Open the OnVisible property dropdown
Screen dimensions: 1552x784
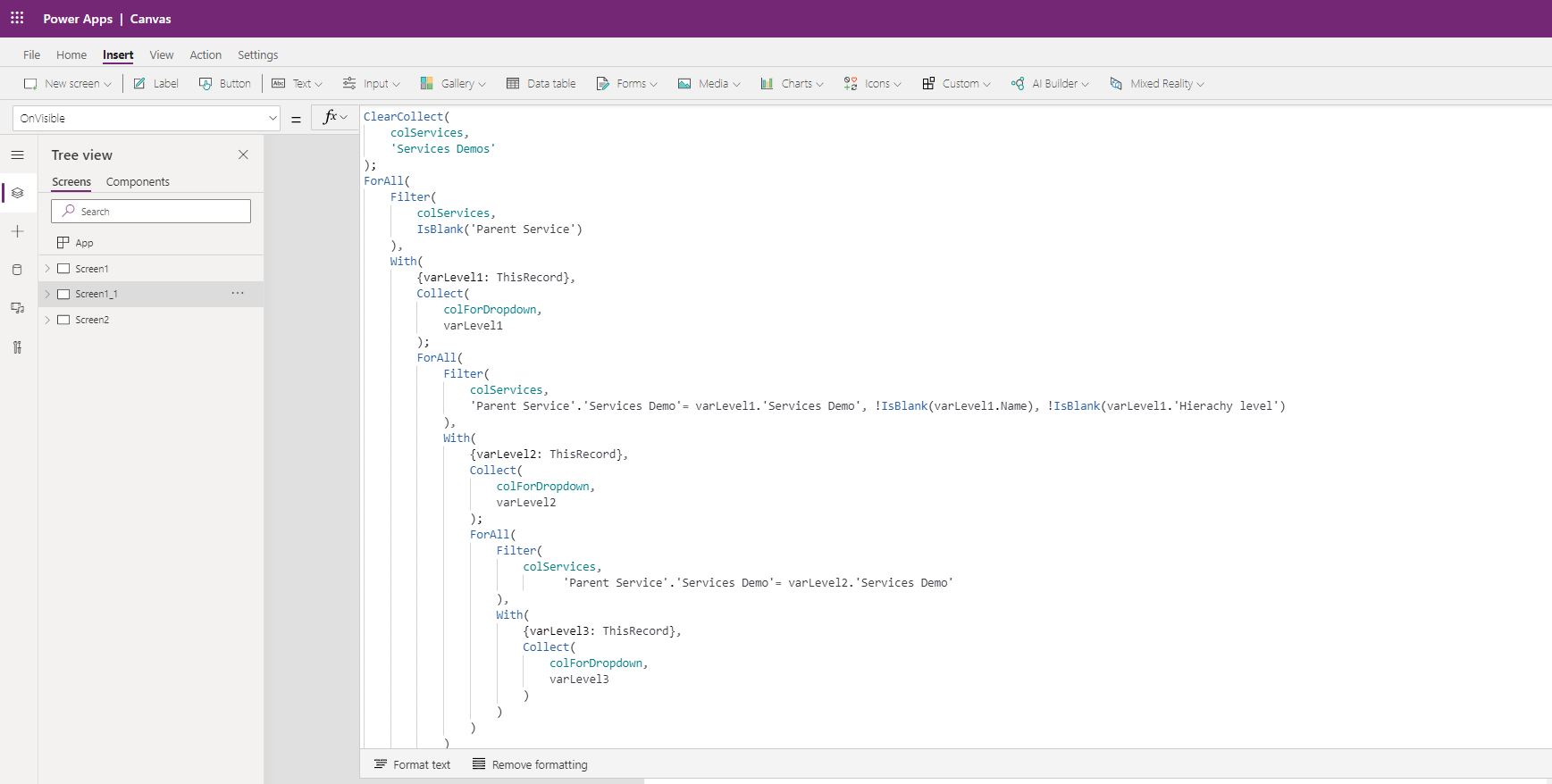[273, 118]
